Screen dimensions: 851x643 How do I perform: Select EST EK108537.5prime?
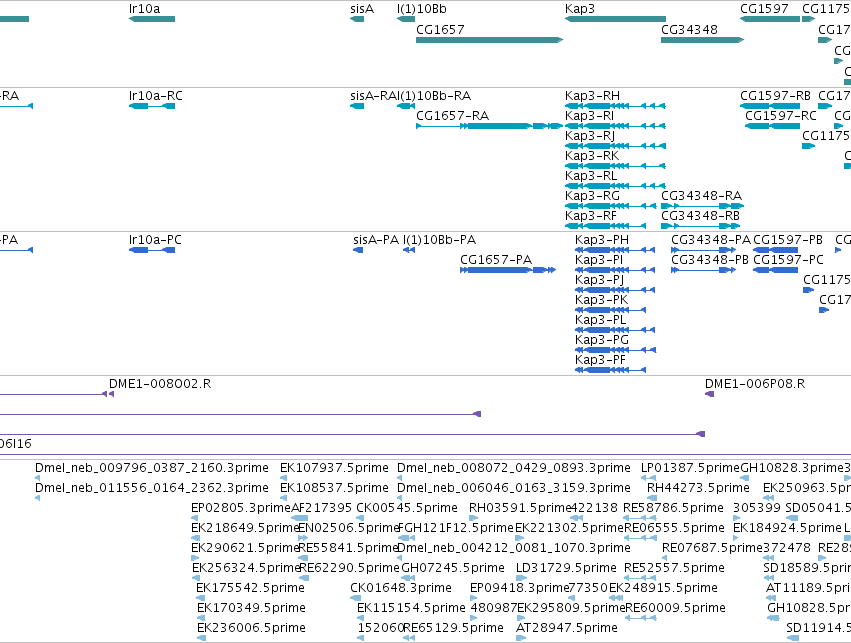283,498
